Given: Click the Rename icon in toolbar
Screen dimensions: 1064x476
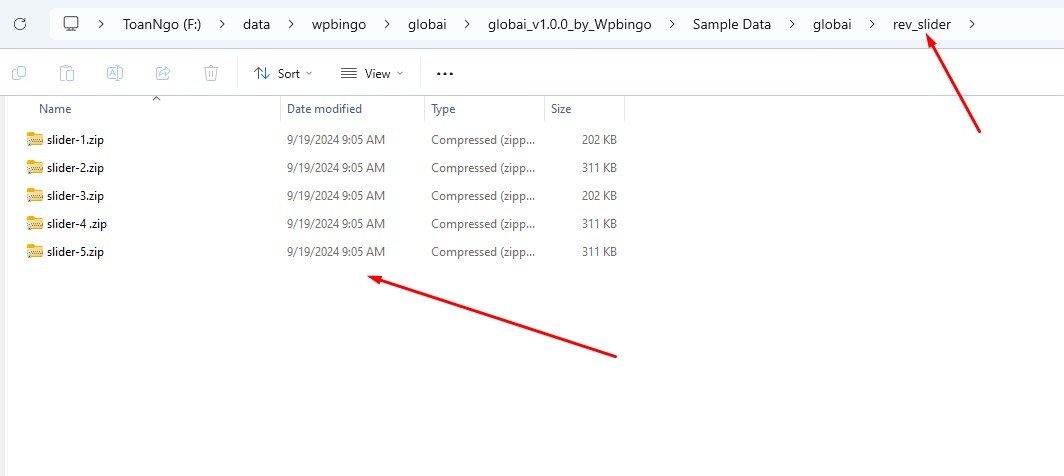Looking at the screenshot, I should tap(115, 73).
